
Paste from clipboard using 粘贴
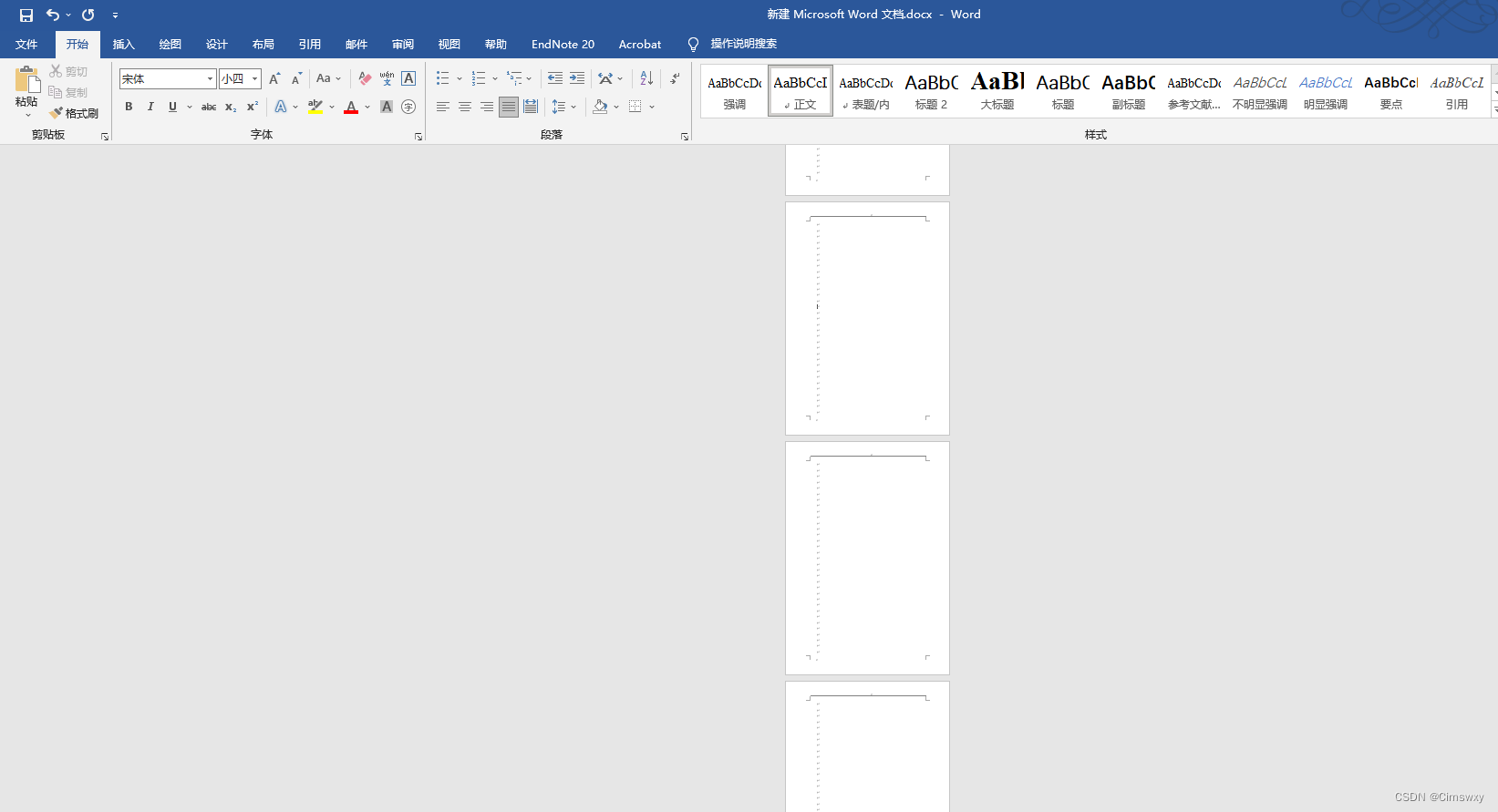click(x=26, y=91)
